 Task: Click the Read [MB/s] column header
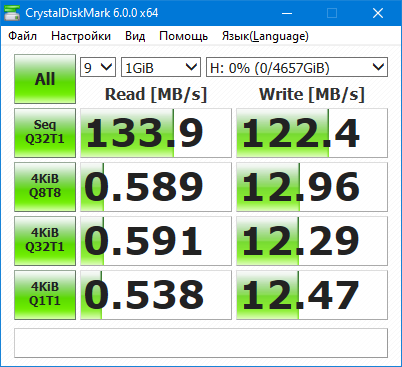[156, 95]
